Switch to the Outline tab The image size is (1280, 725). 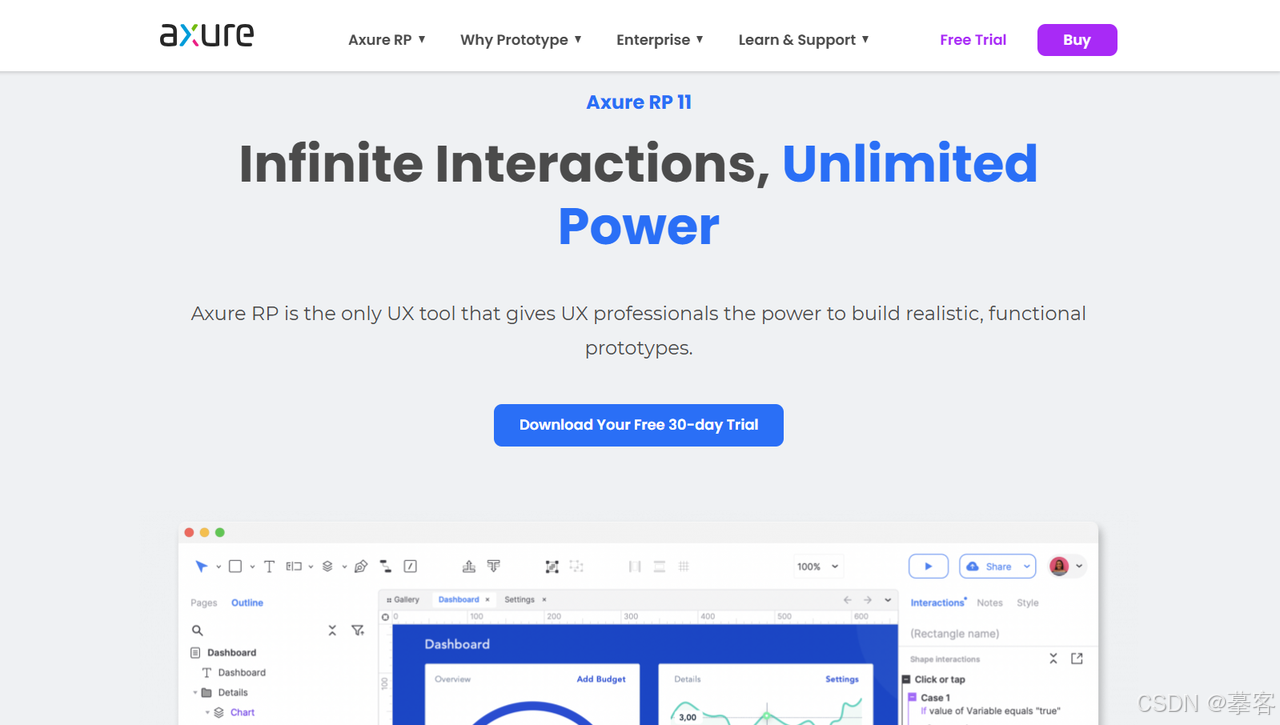click(247, 603)
